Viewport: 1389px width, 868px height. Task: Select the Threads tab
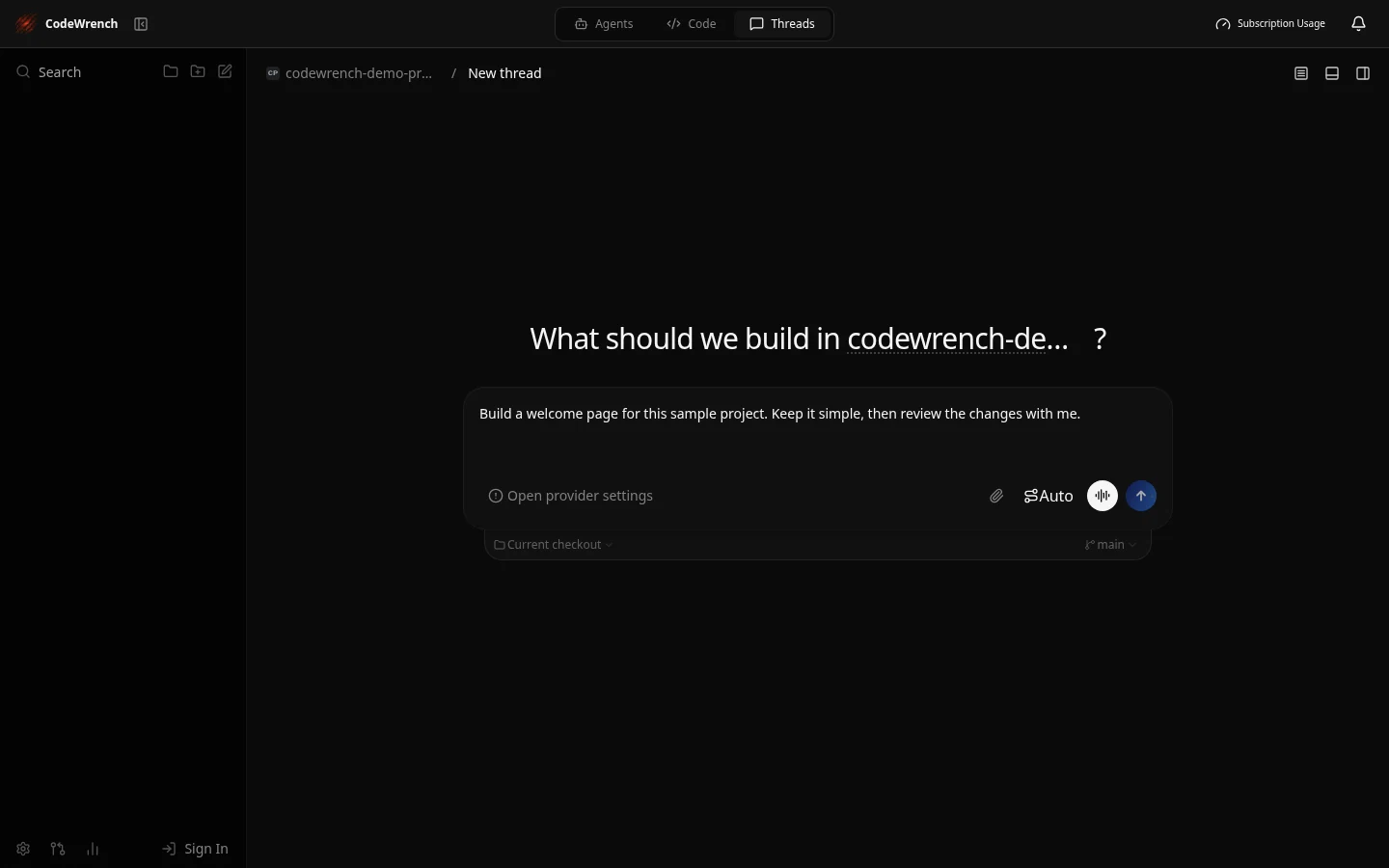[x=782, y=23]
